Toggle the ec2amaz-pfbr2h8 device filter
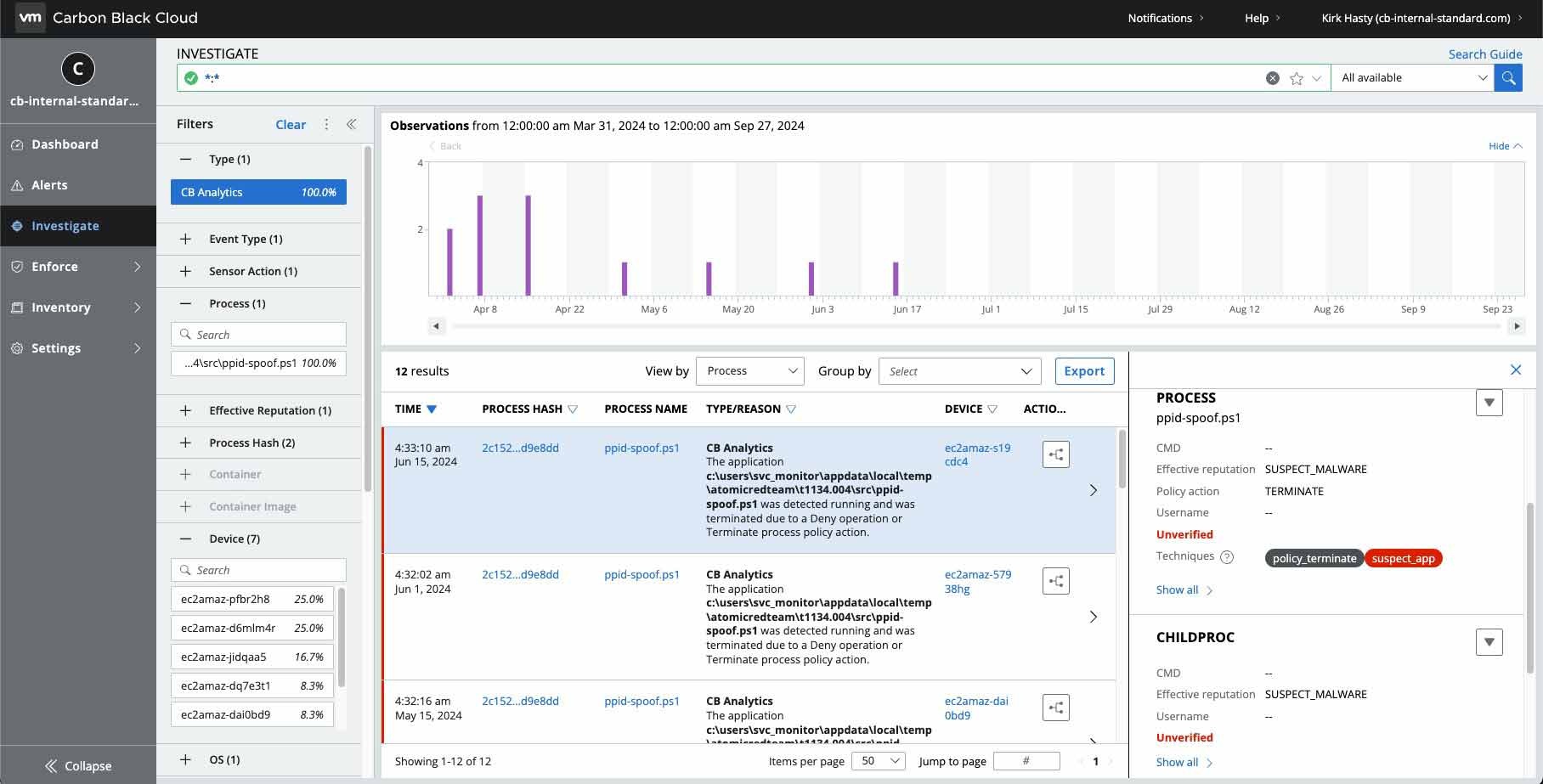Image resolution: width=1543 pixels, height=784 pixels. coord(252,599)
